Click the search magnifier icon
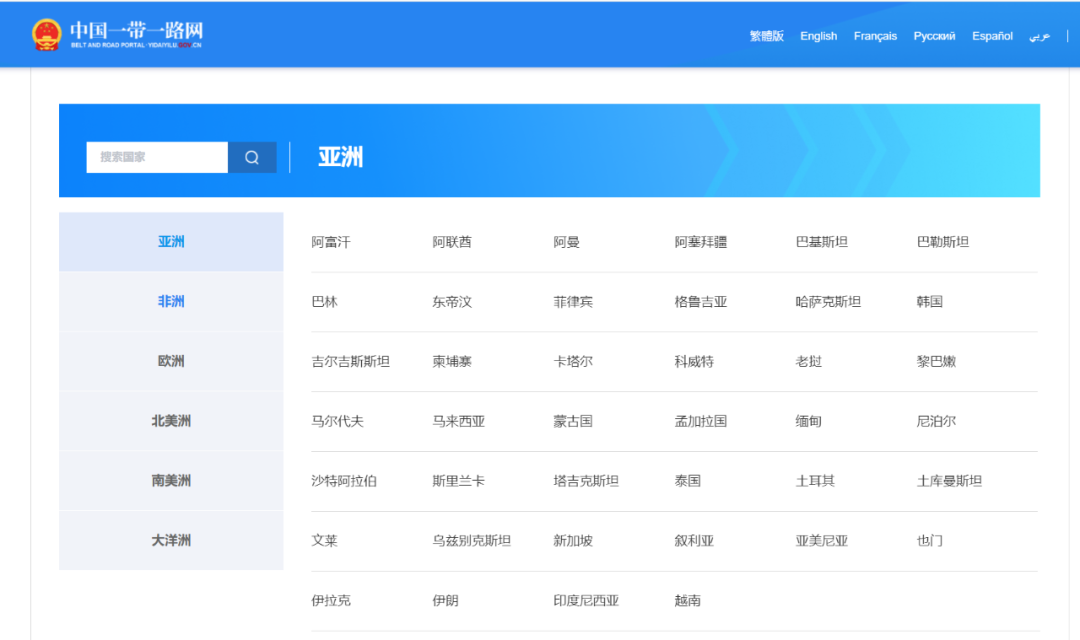 [x=251, y=157]
